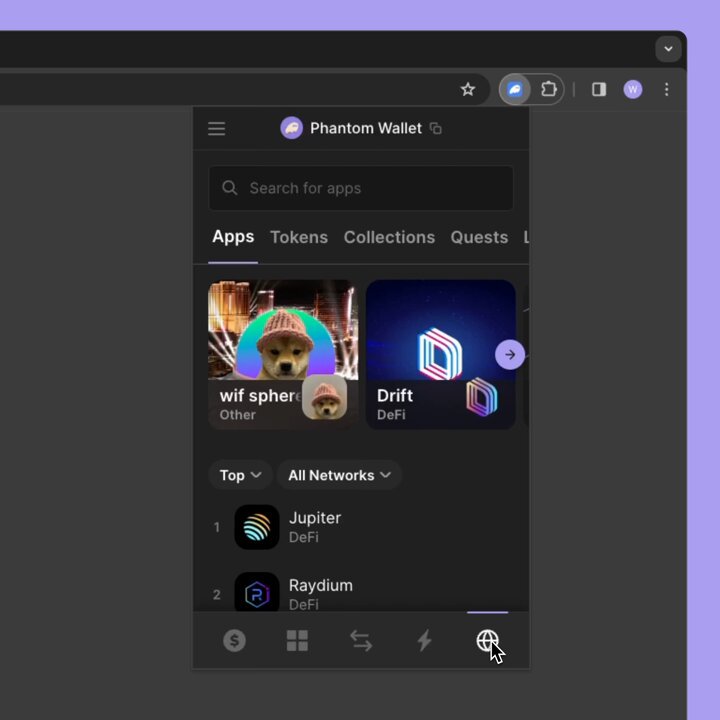
Task: Open the Top sorting dropdown
Action: click(x=241, y=475)
